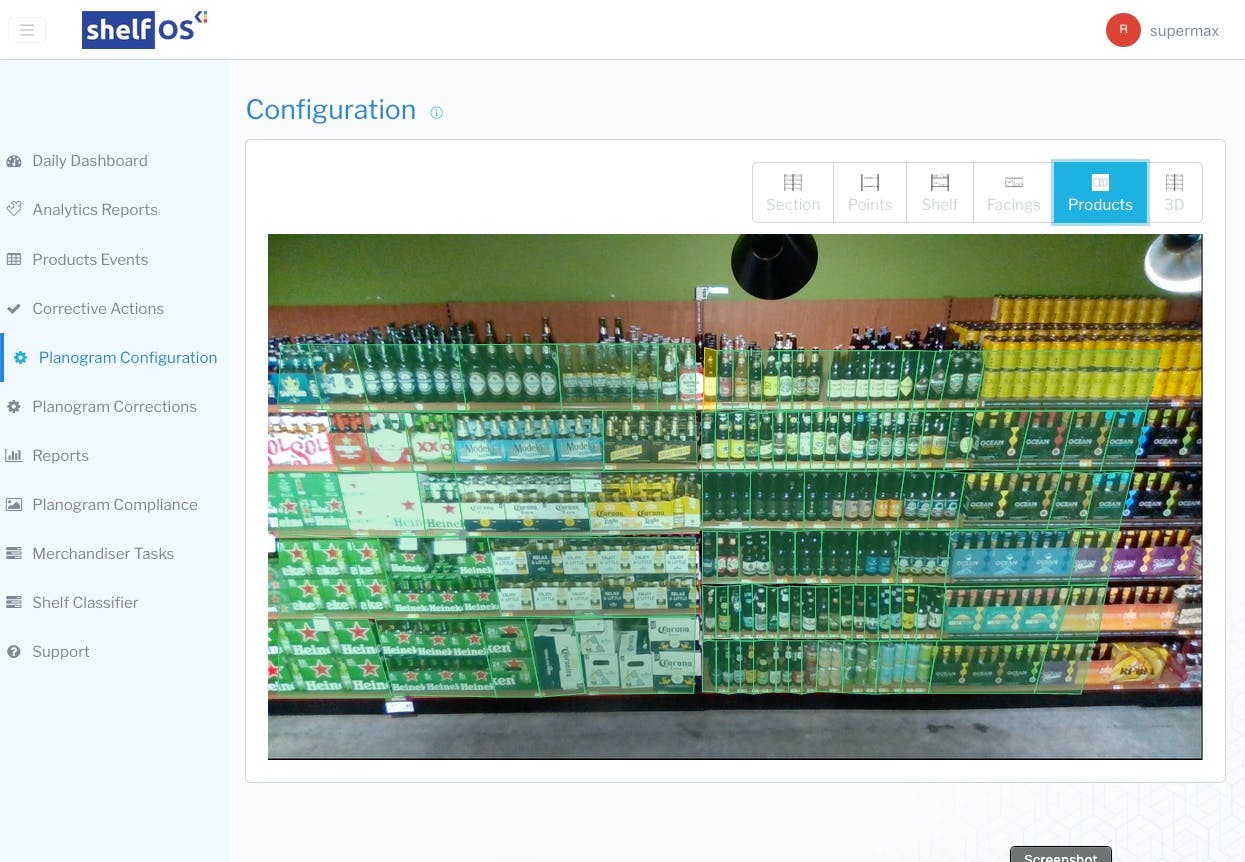Open Merchandiser Tasks page
This screenshot has width=1245, height=862.
pyautogui.click(x=103, y=554)
